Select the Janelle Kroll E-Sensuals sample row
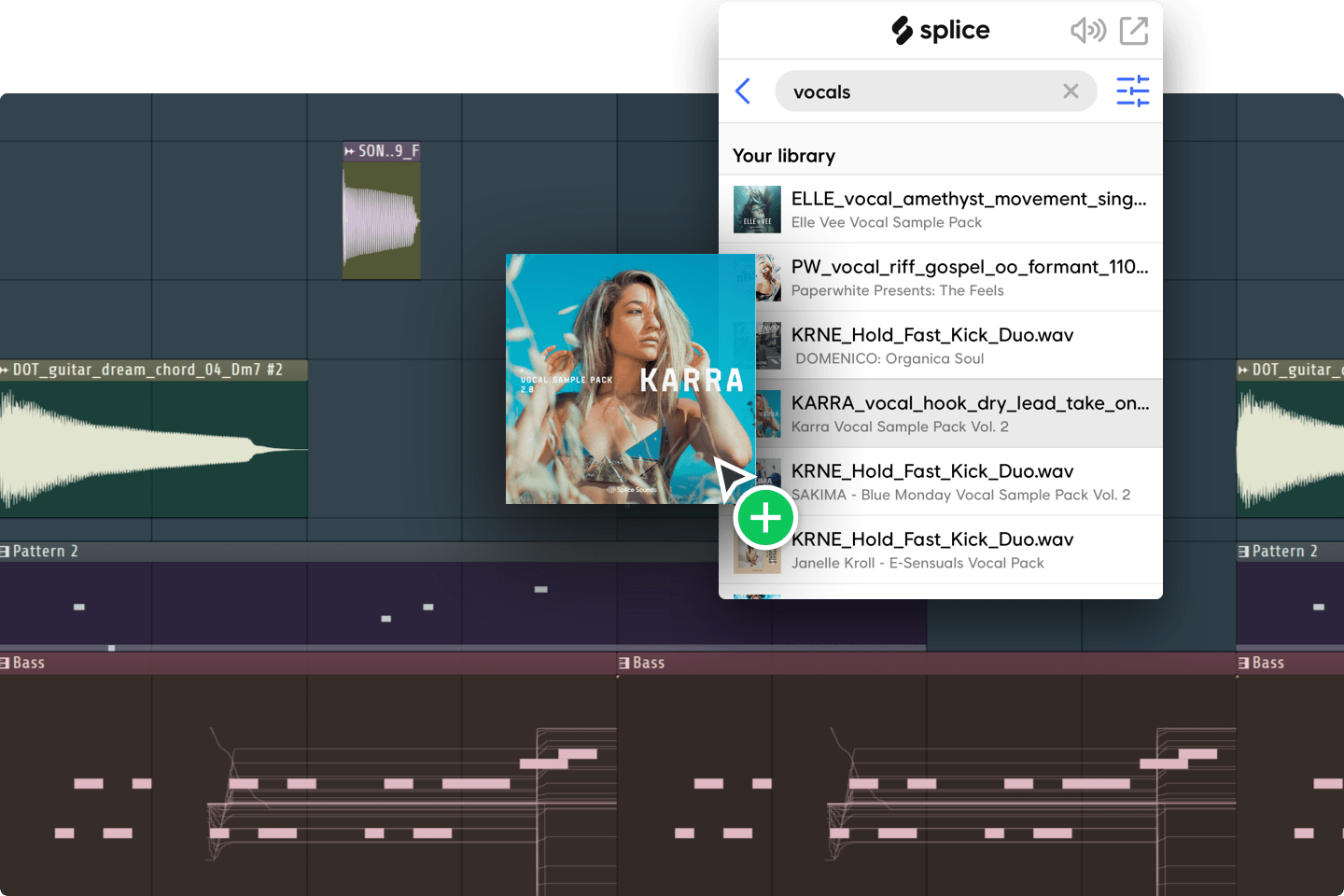Screen dimensions: 1344x896 [x=969, y=550]
